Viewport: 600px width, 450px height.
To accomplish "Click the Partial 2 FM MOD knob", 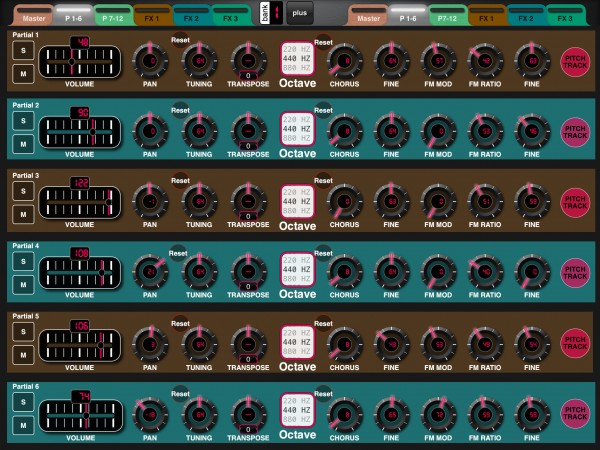I will (438, 131).
